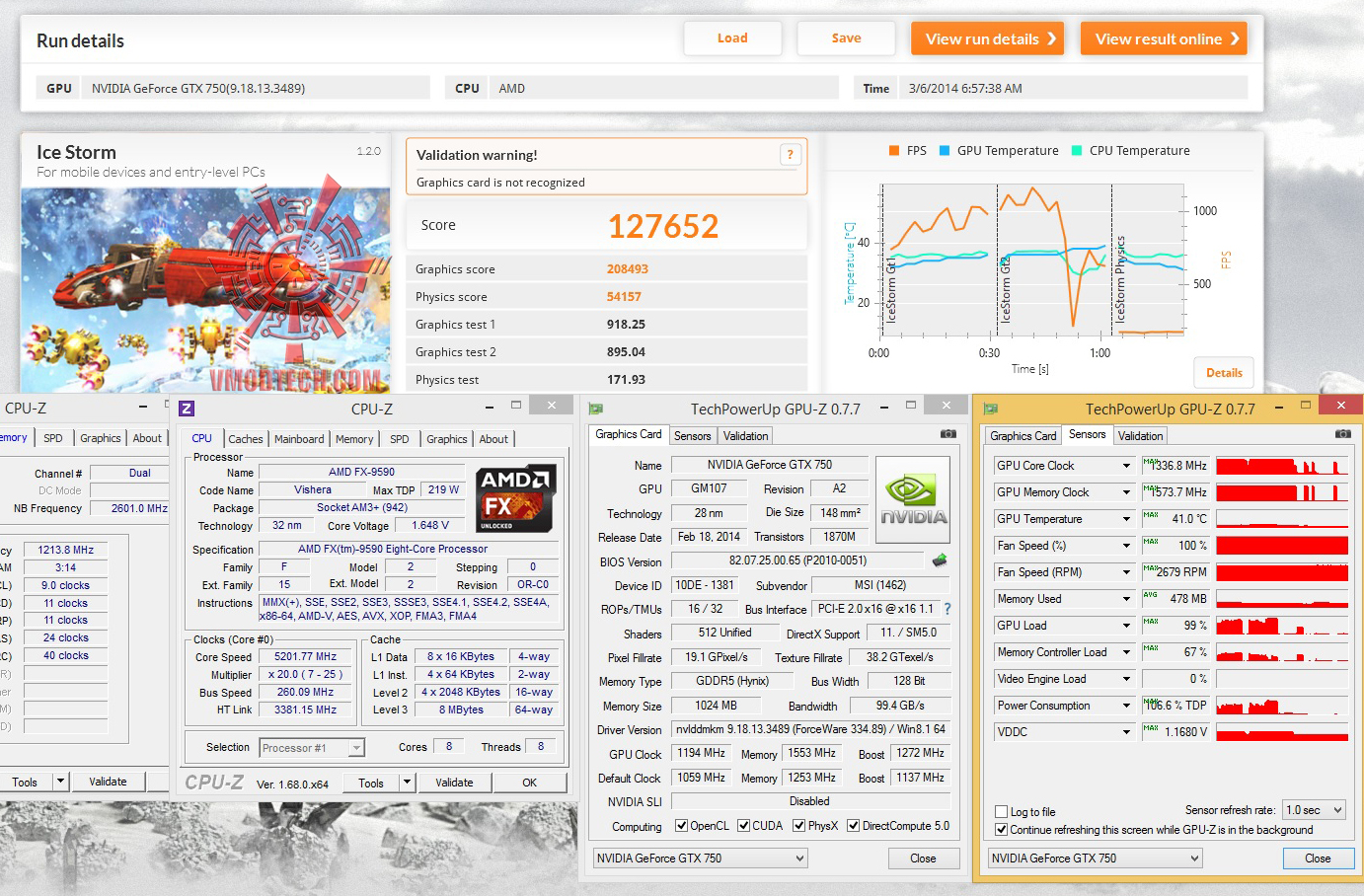Click the question mark next to Bus Interface

[x=947, y=609]
